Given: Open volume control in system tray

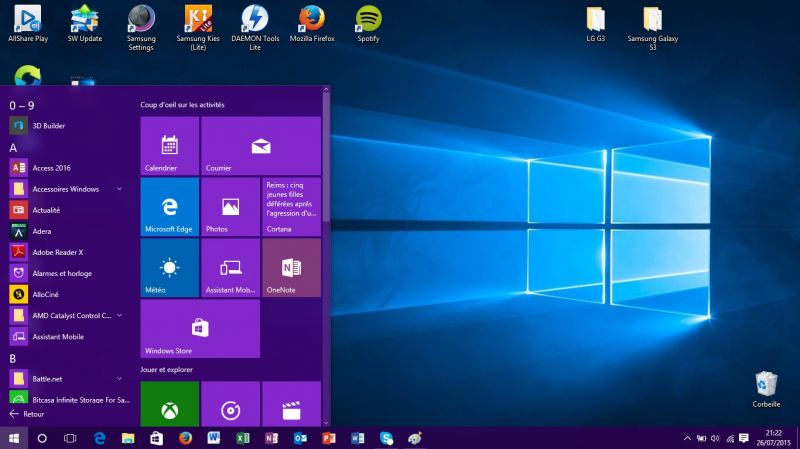Looking at the screenshot, I should coord(715,438).
